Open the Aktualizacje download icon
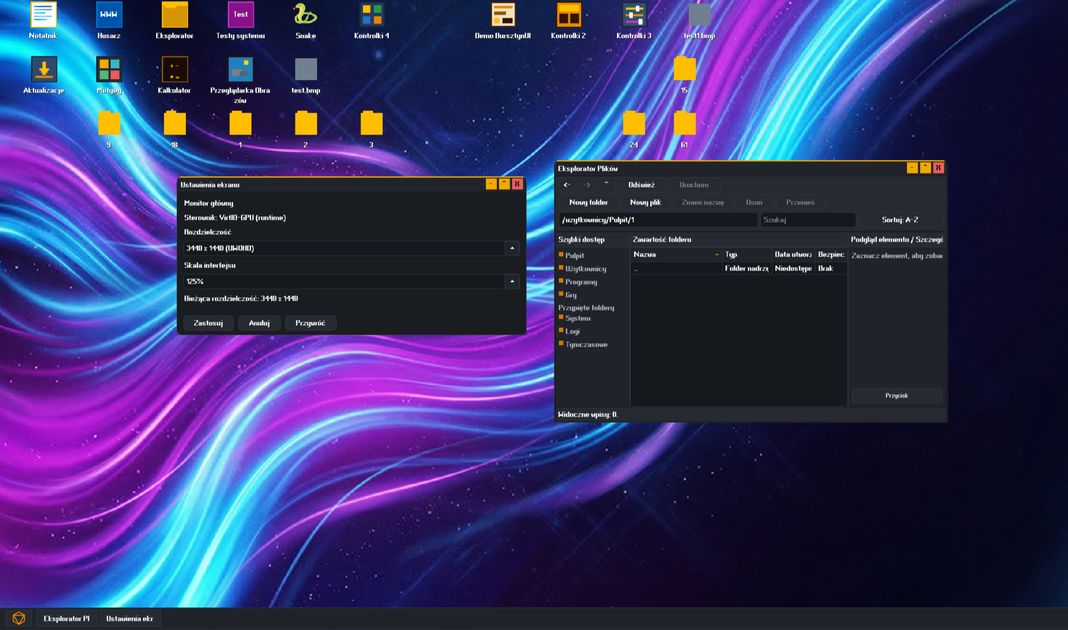 44,69
